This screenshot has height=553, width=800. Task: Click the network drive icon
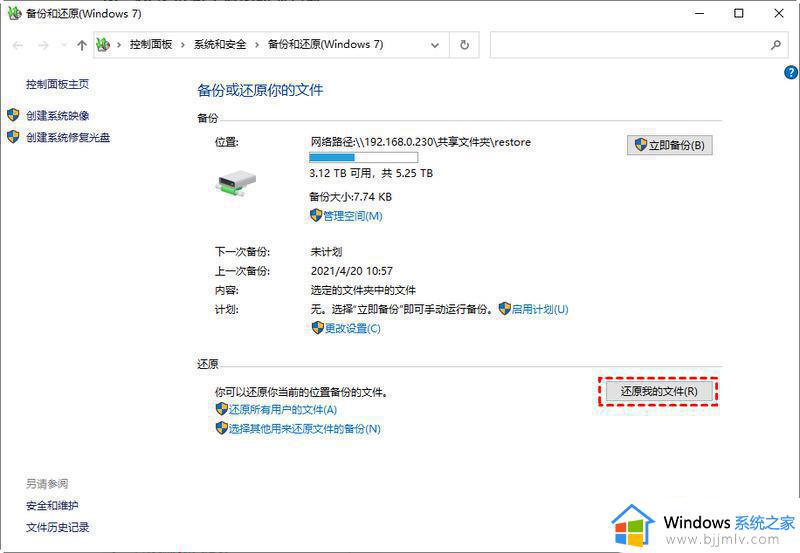click(x=236, y=183)
